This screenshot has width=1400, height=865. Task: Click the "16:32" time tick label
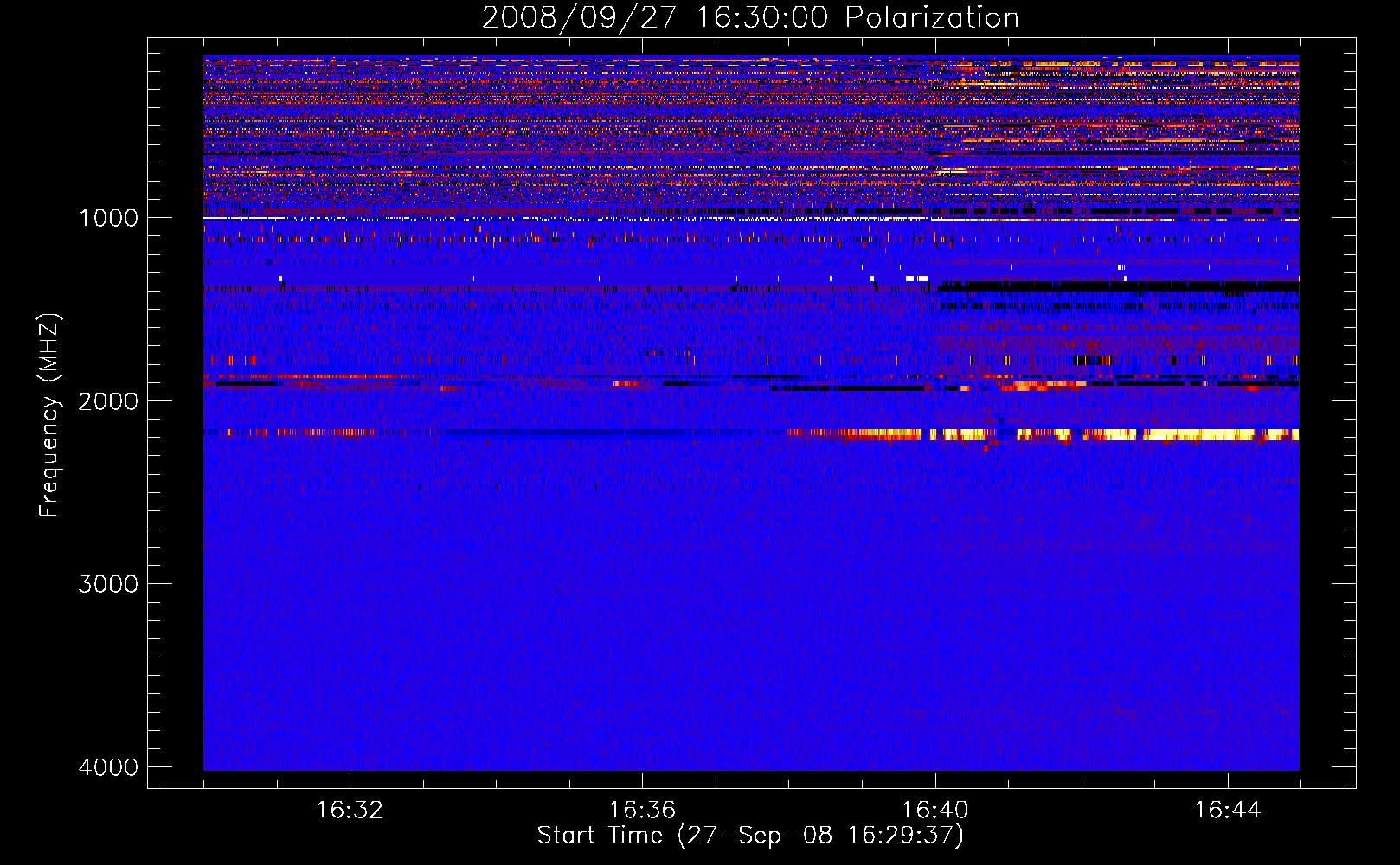click(x=350, y=811)
